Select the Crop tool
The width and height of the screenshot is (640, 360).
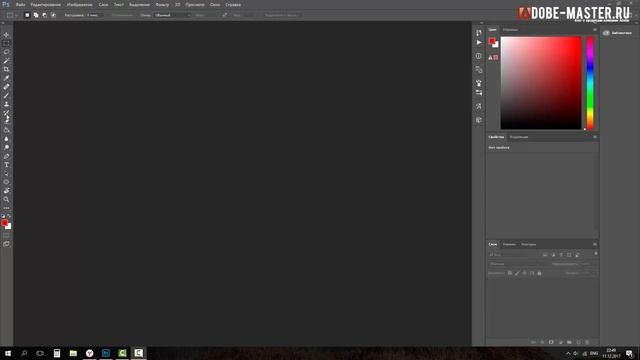6,69
